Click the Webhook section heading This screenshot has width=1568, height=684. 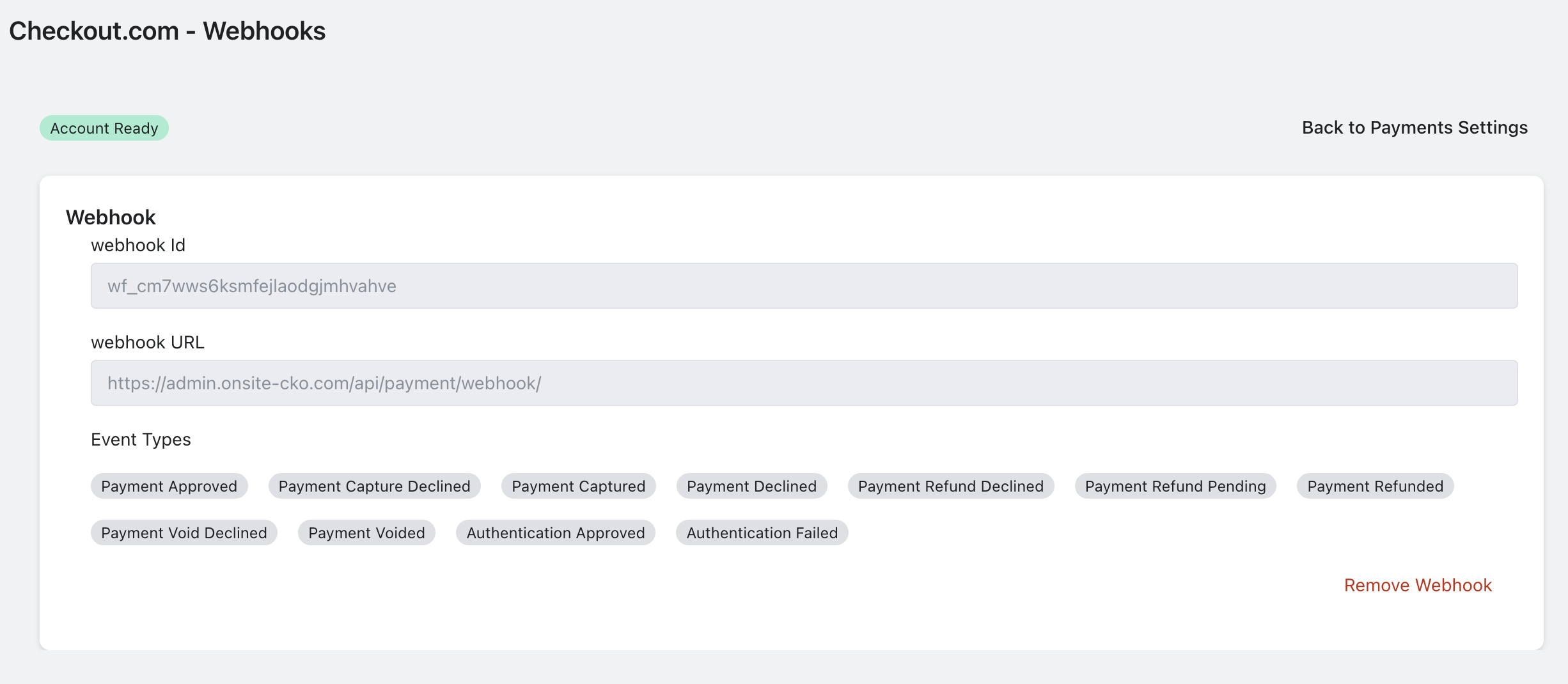point(110,217)
